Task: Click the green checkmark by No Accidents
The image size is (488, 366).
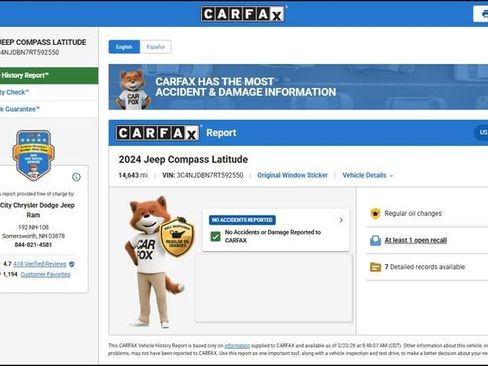Action: (x=216, y=236)
